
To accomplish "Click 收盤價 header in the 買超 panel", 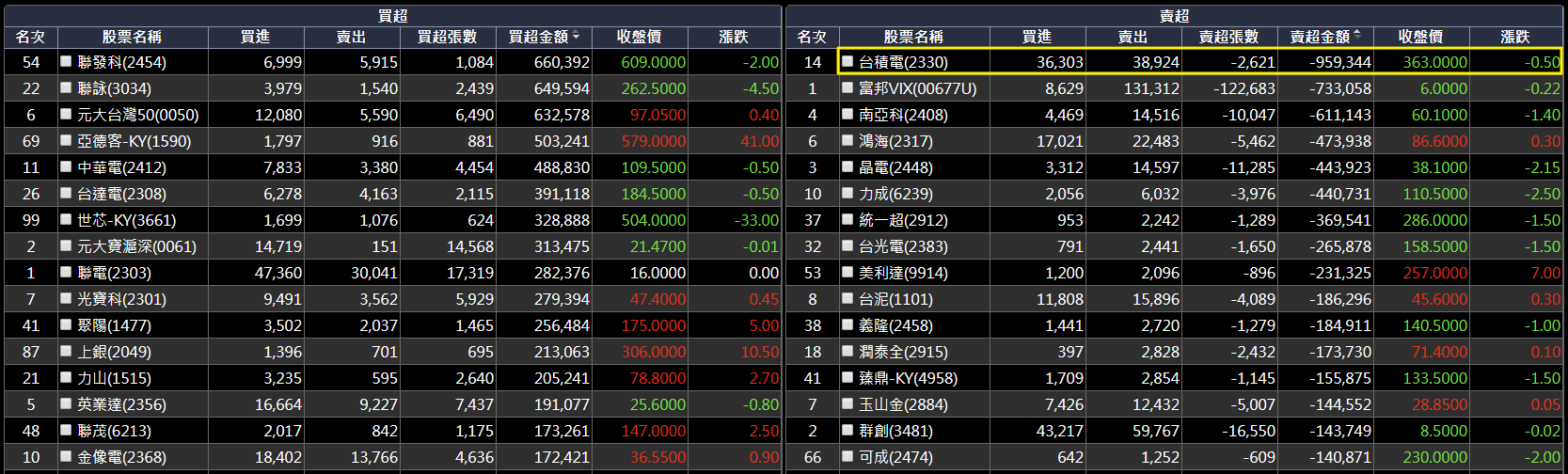I will click(640, 37).
